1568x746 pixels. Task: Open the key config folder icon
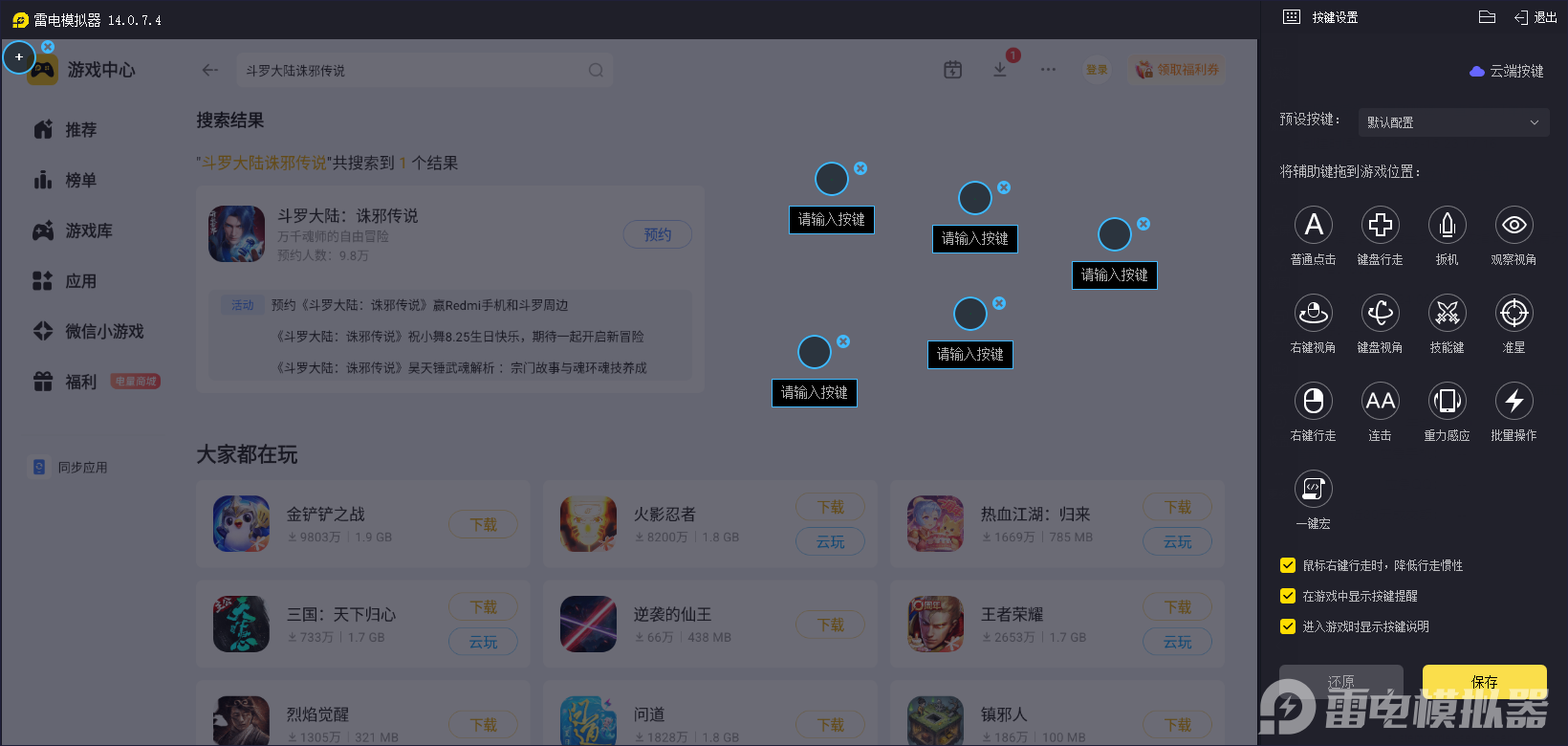[x=1487, y=17]
